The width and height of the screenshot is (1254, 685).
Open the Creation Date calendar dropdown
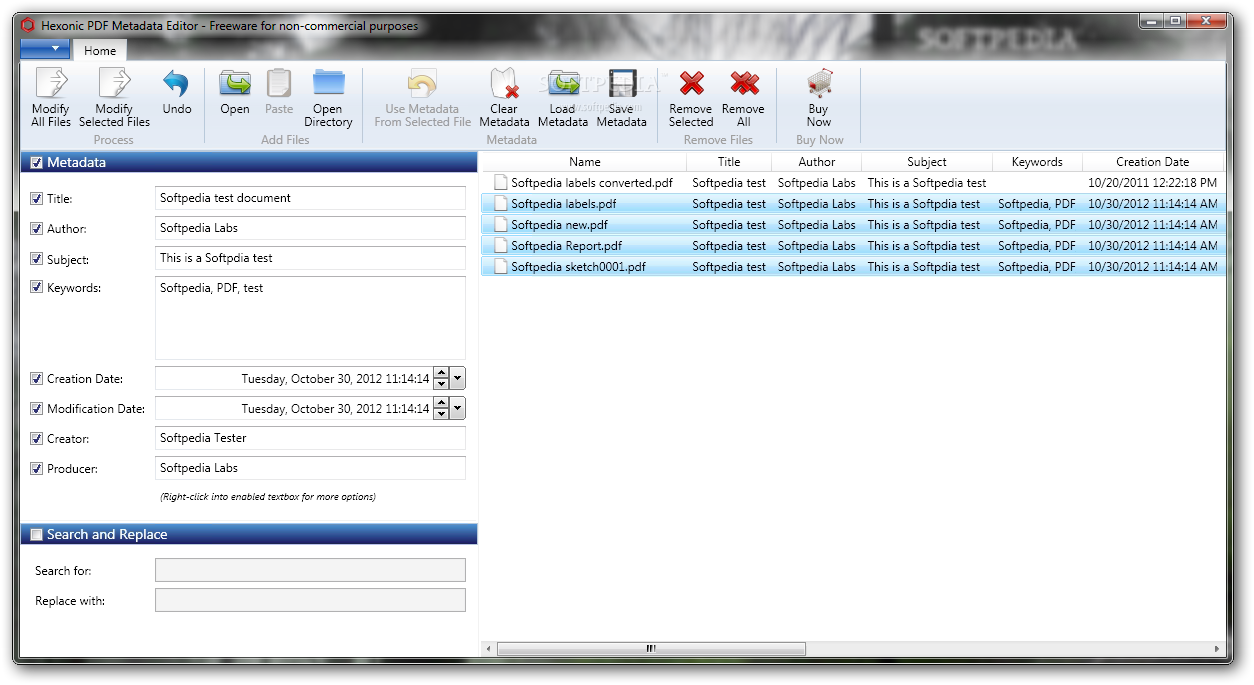click(x=458, y=379)
